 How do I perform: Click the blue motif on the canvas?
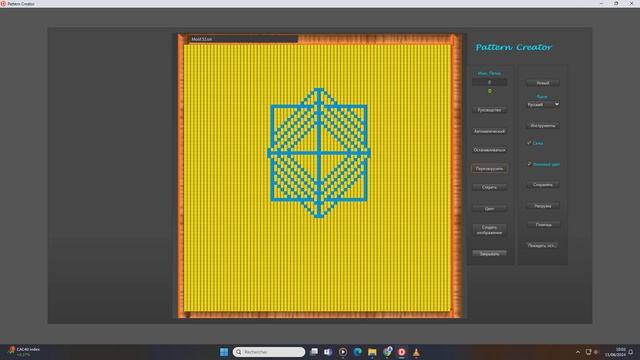coord(319,153)
